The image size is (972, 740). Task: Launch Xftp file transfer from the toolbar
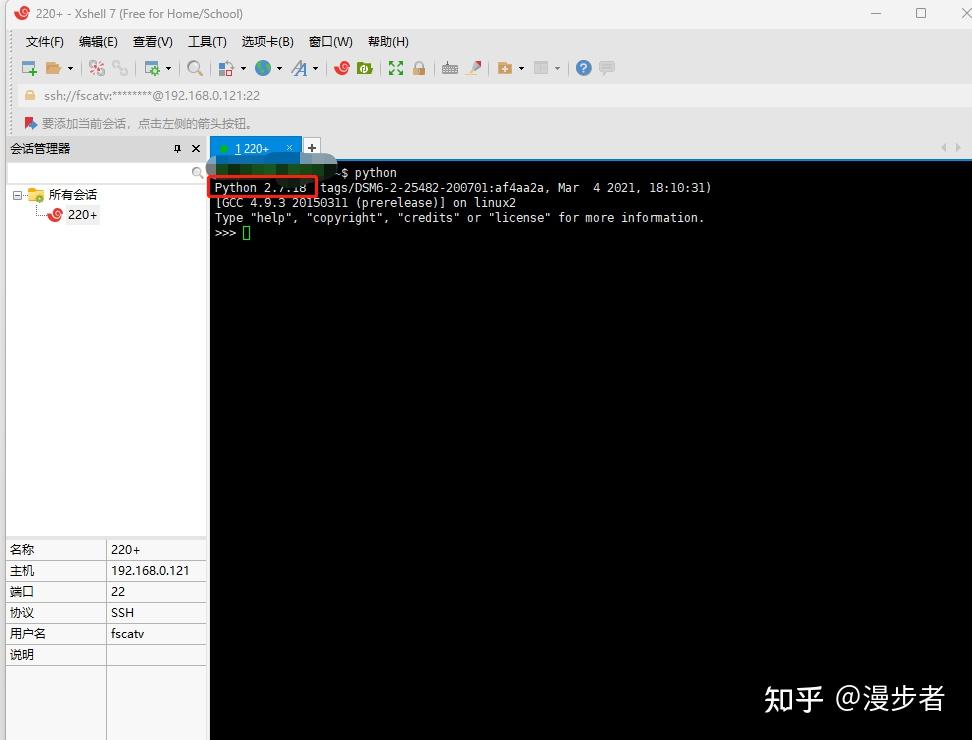pos(364,68)
